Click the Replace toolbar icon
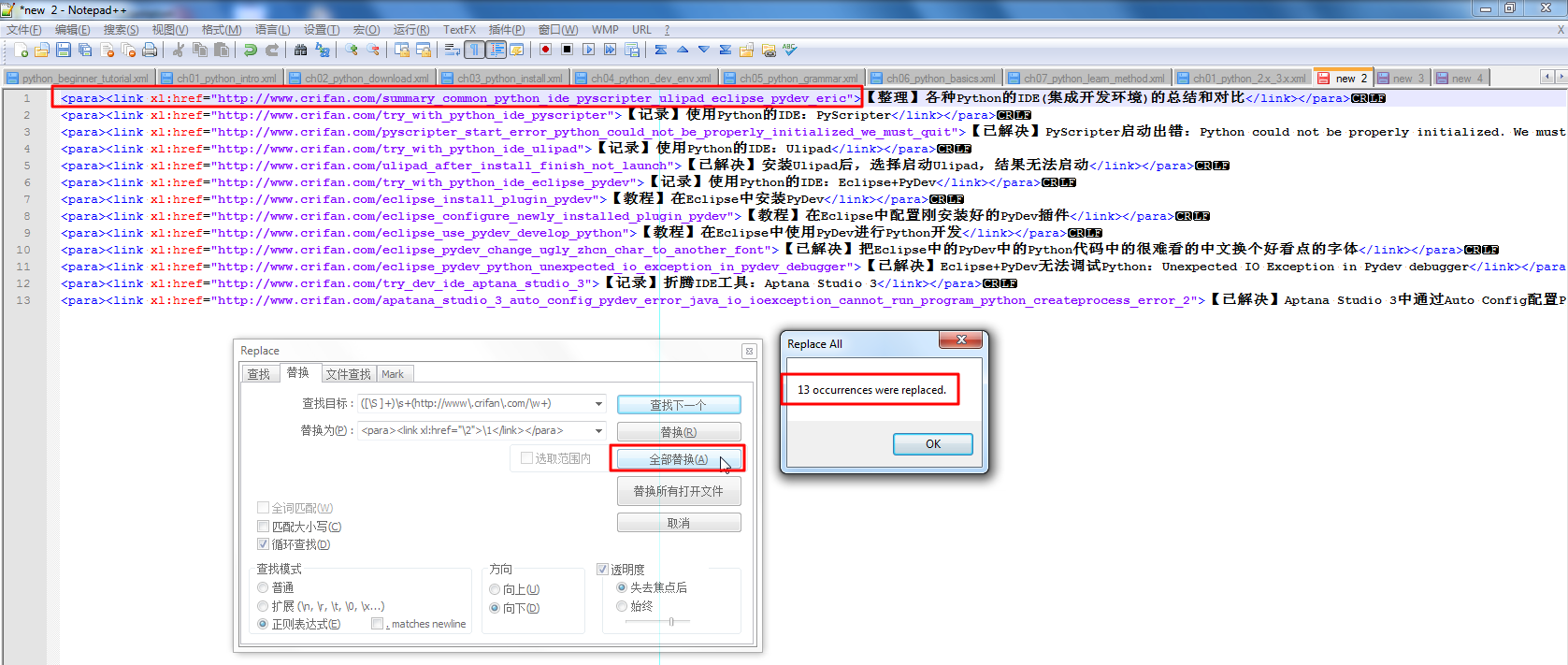This screenshot has height=665, width=1568. click(x=322, y=50)
